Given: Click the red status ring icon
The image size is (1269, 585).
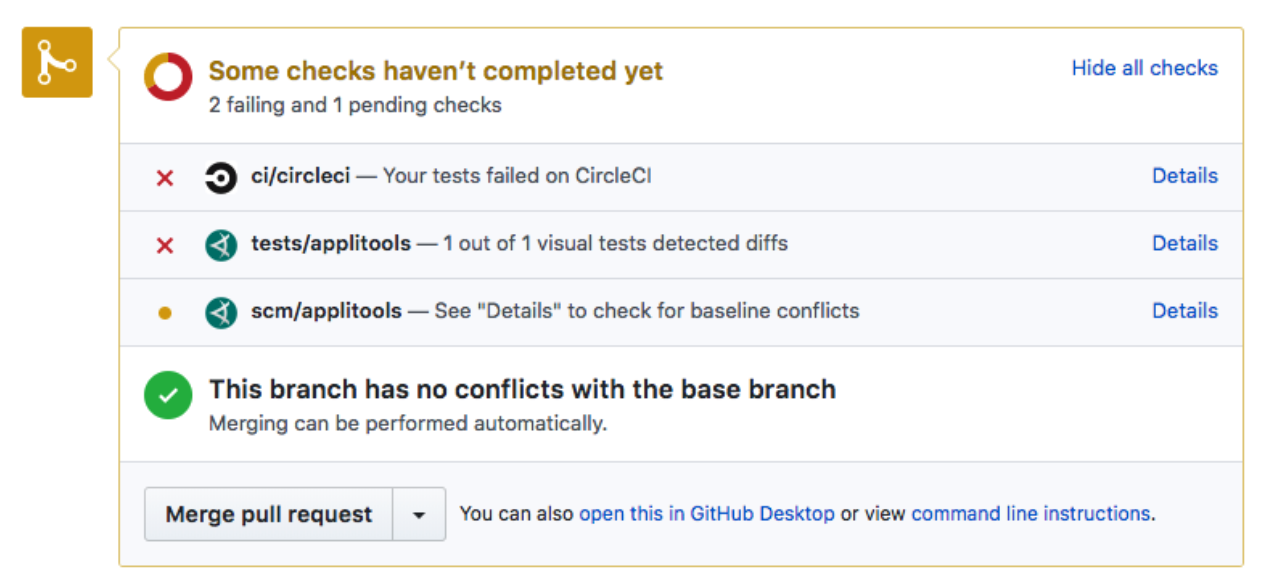Looking at the screenshot, I should coord(167,72).
